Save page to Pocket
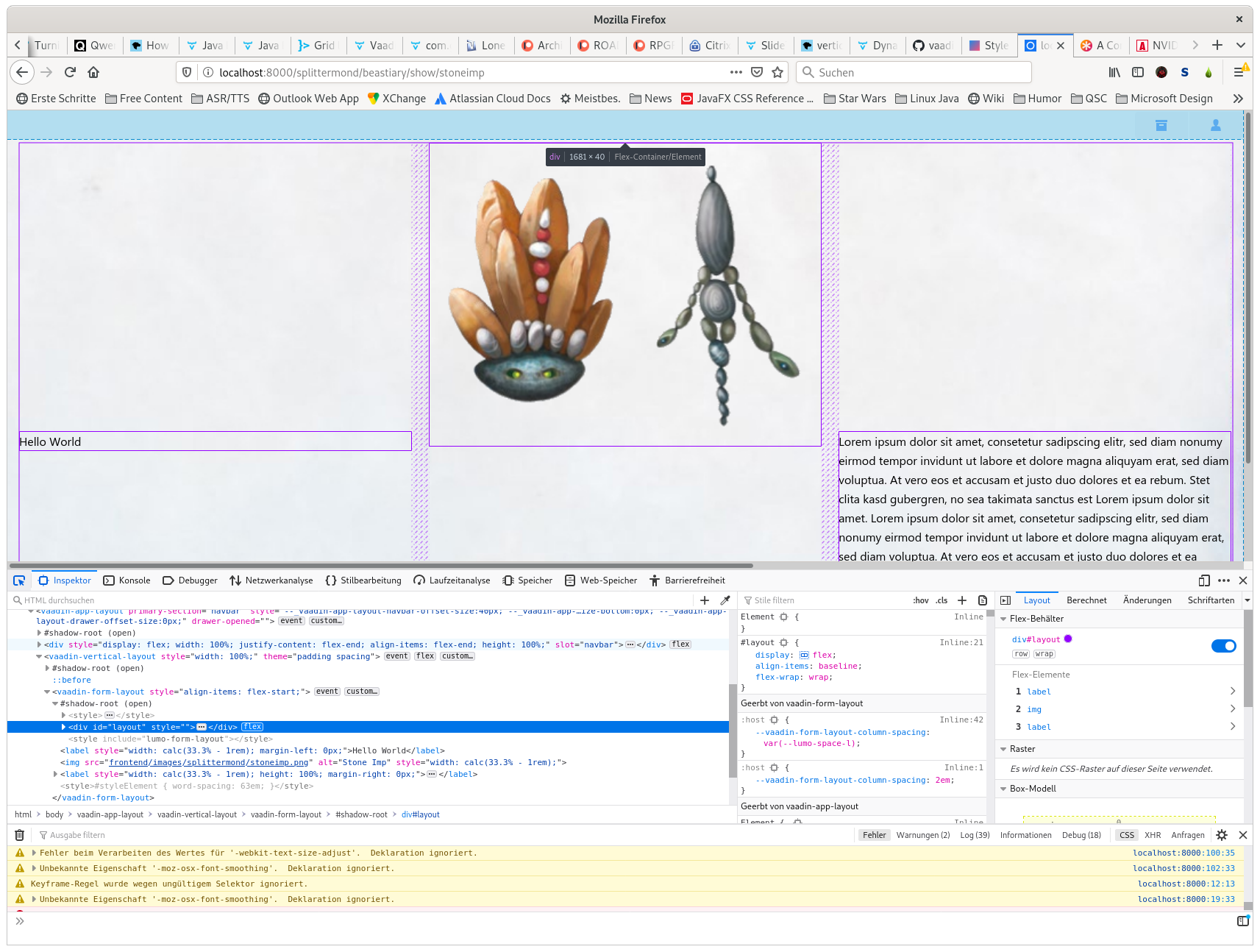The height and width of the screenshot is (952, 1260). pos(757,72)
